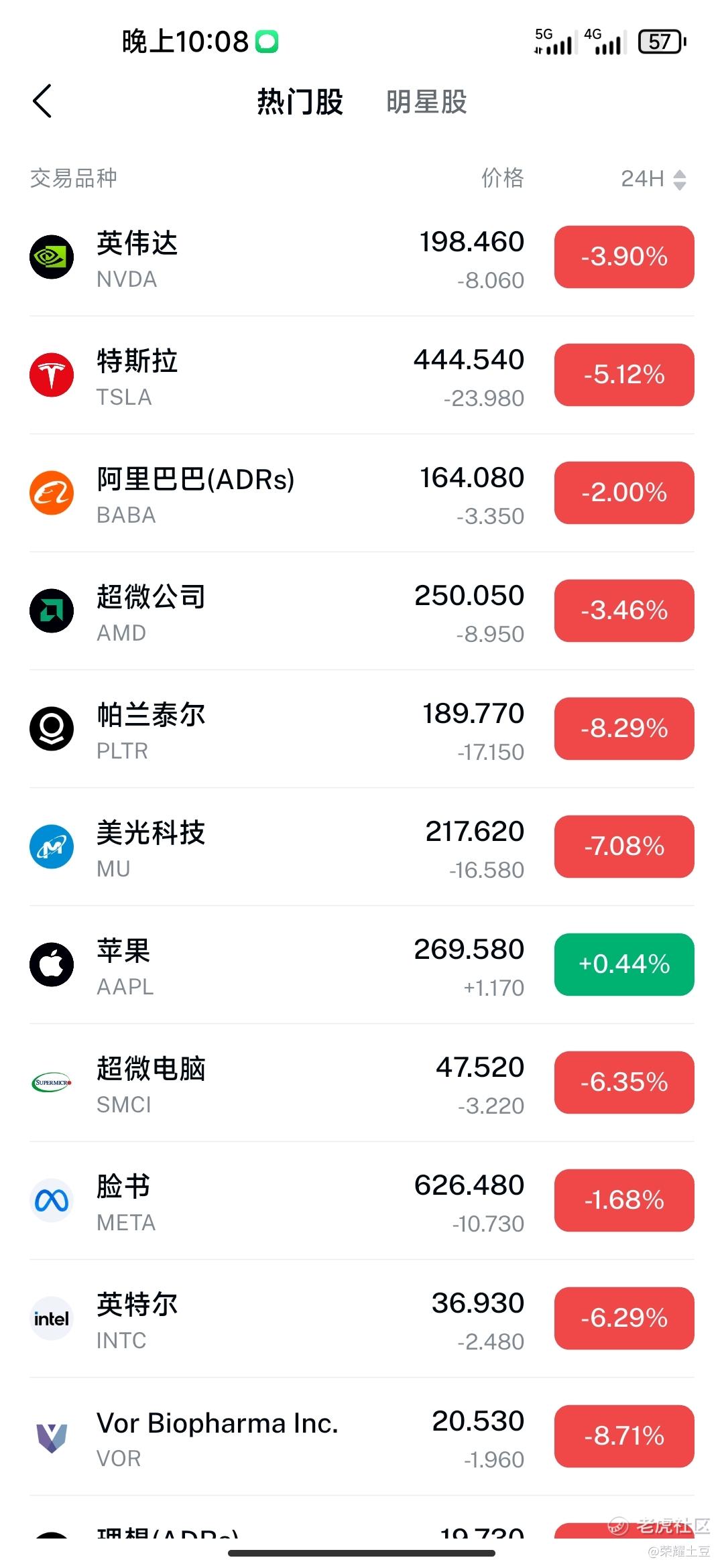The width and height of the screenshot is (724, 1568).
Task: Open the AMD logo icon
Action: point(52,610)
